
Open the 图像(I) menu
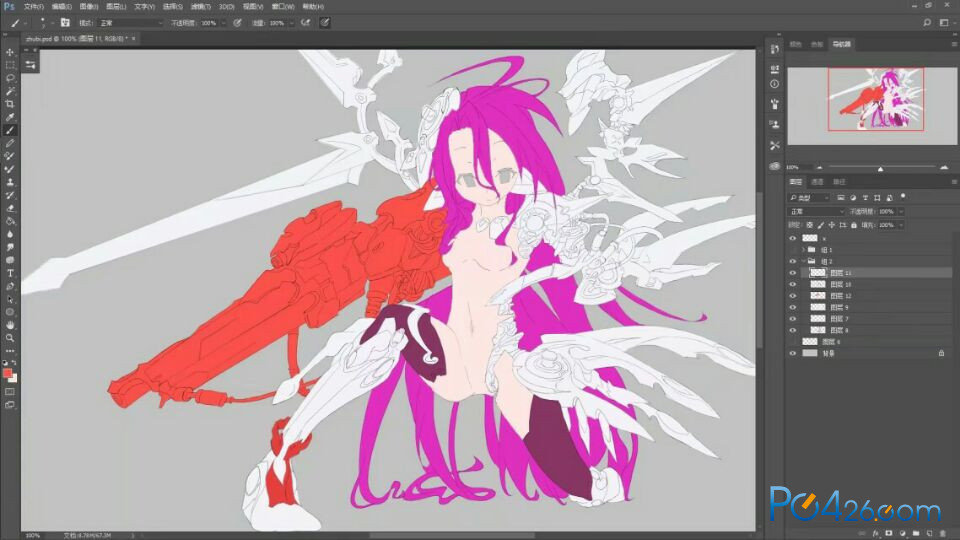click(x=89, y=7)
